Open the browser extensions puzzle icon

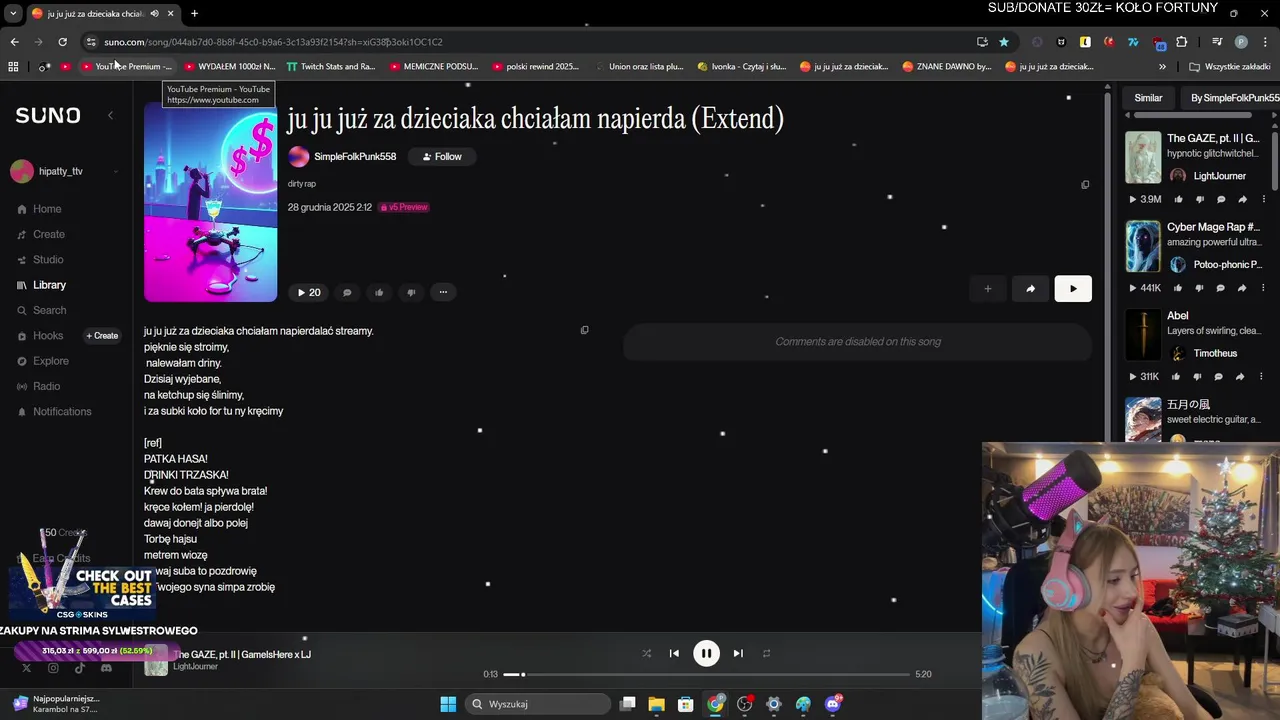[x=1182, y=42]
